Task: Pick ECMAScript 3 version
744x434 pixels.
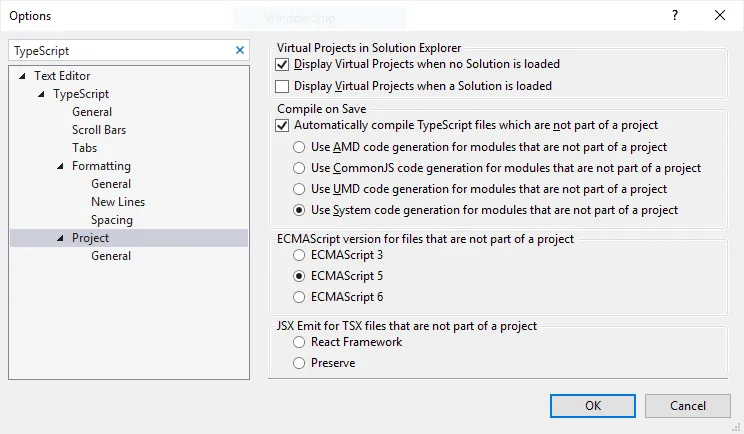Action: [x=299, y=255]
